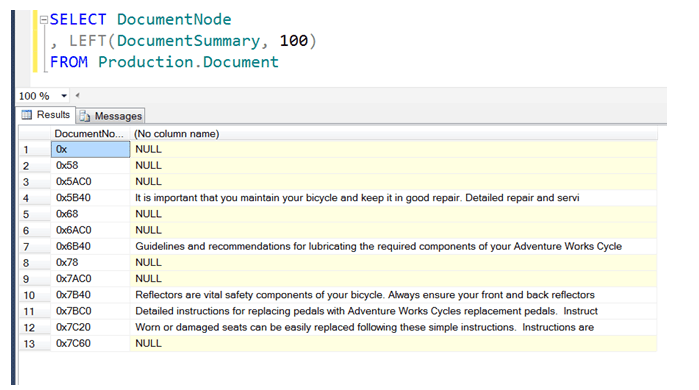Select cell 0x7AC0

point(90,279)
